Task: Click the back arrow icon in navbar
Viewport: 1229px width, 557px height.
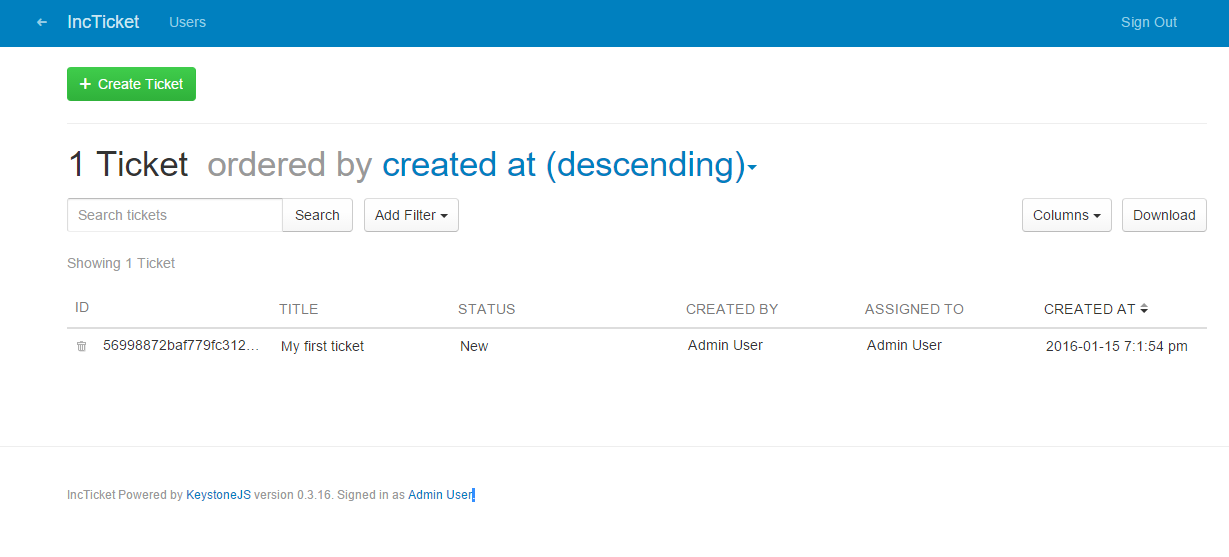Action: [x=42, y=22]
